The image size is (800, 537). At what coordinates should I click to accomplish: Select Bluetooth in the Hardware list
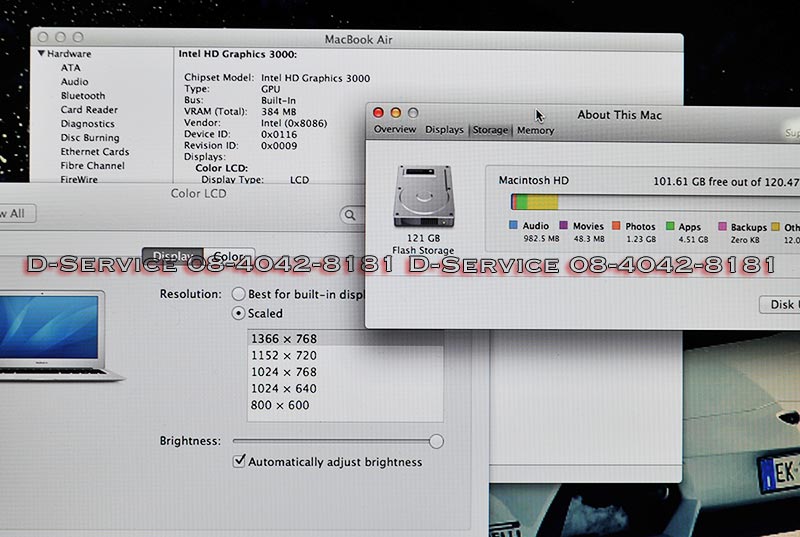pos(83,95)
